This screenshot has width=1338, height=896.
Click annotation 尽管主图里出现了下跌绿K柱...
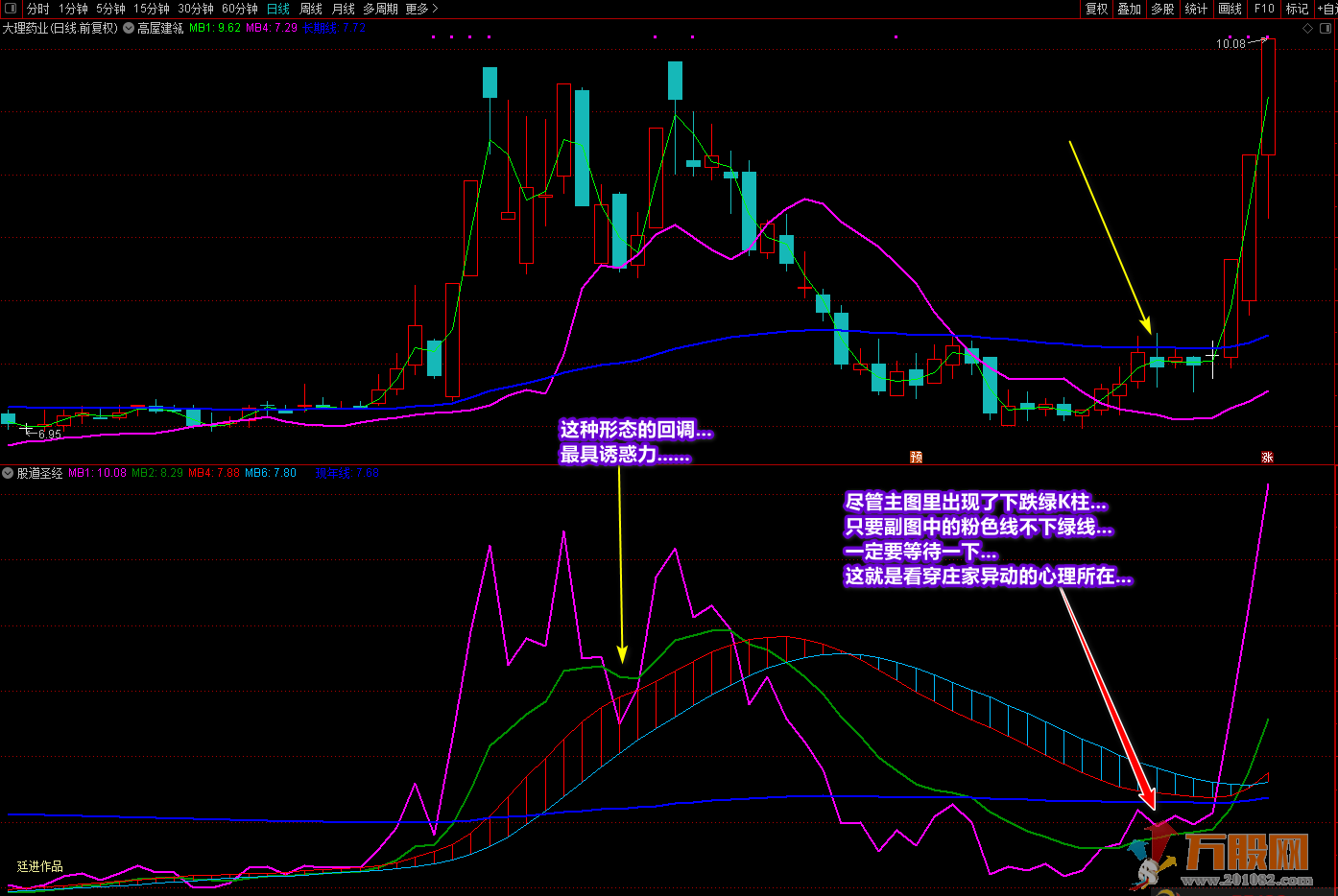pos(975,503)
